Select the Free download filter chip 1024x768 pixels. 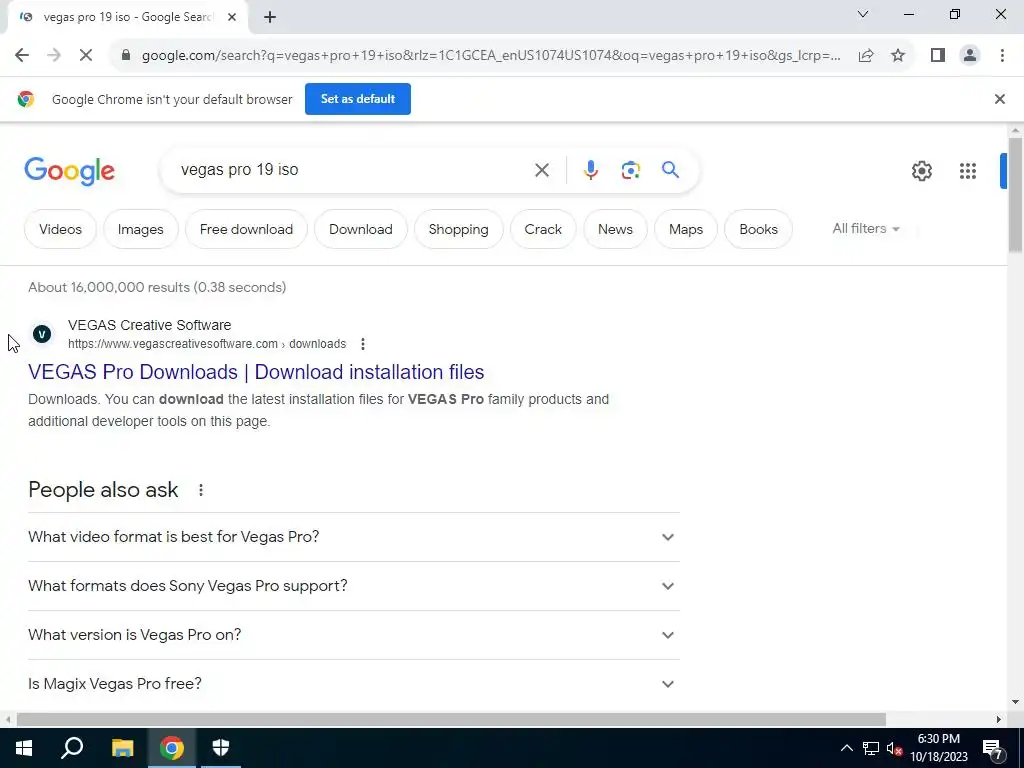pos(246,229)
